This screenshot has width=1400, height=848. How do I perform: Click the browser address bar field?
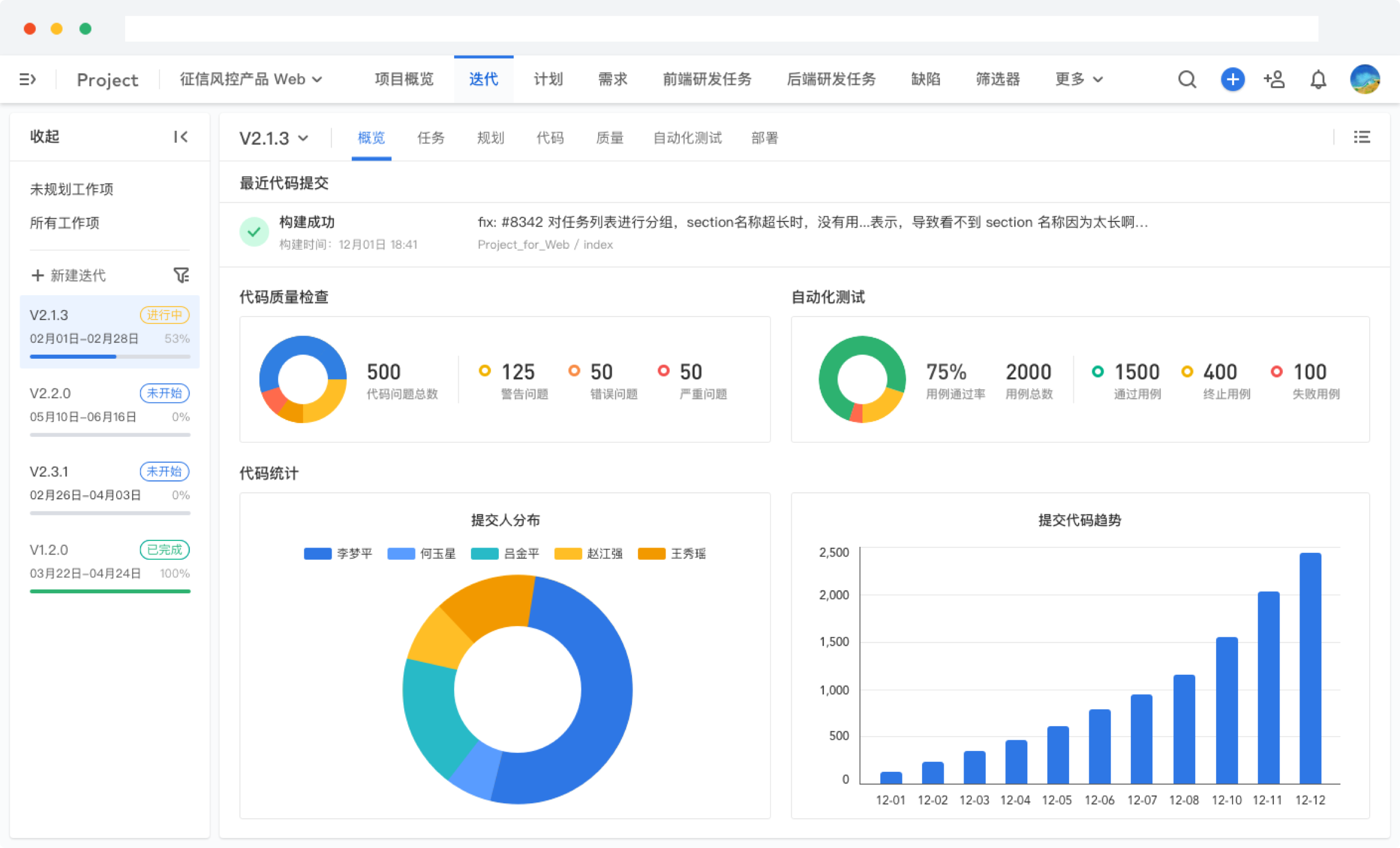point(721,29)
